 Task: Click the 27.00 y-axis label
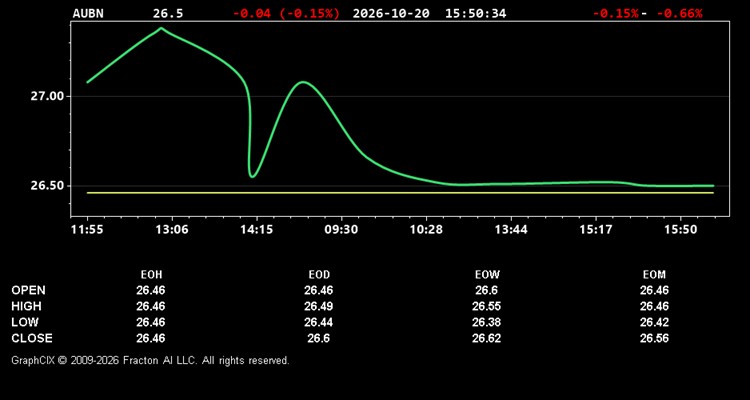point(47,96)
